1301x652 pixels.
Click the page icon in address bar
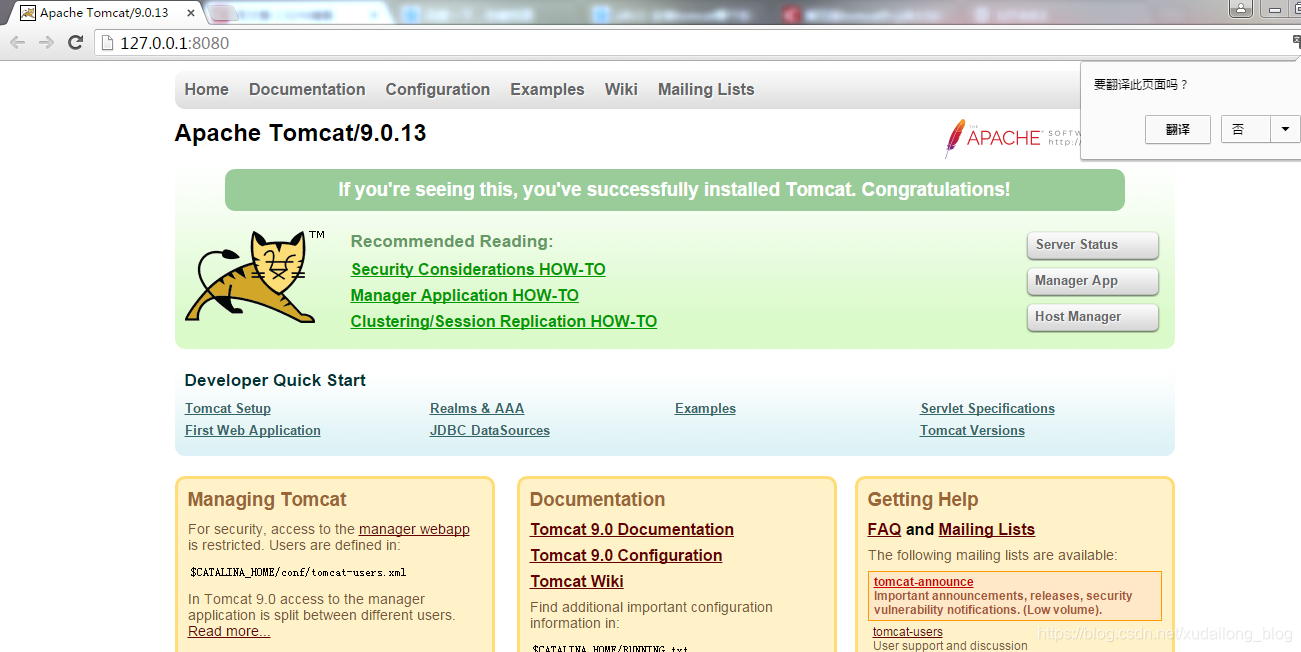(108, 43)
